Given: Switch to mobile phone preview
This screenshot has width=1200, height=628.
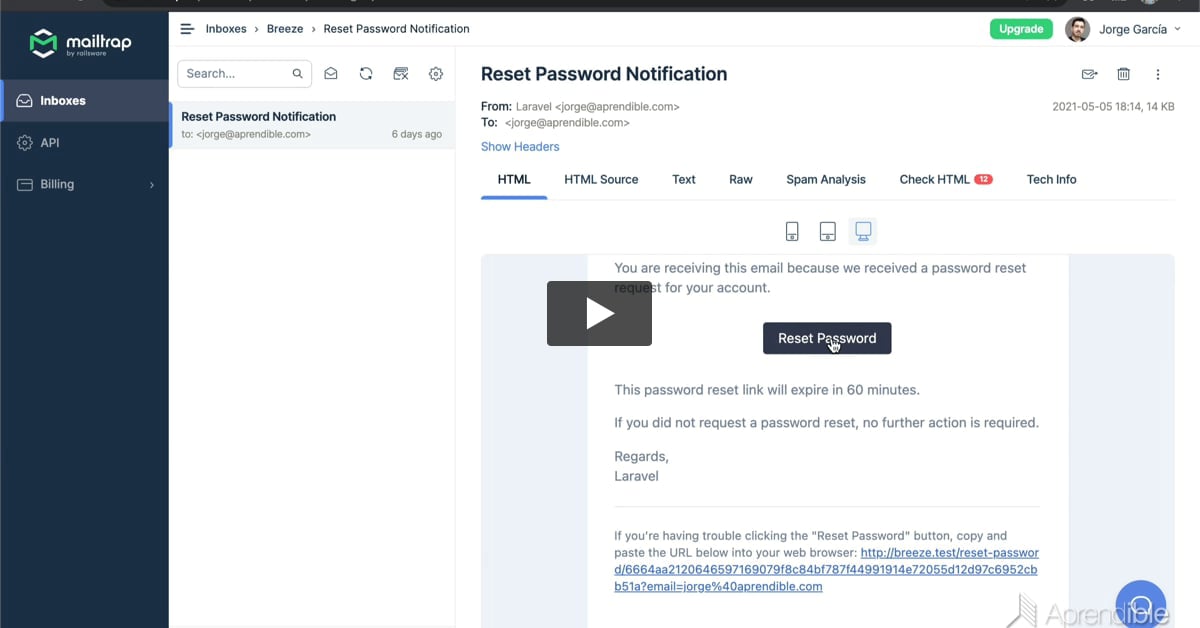Looking at the screenshot, I should pos(792,232).
